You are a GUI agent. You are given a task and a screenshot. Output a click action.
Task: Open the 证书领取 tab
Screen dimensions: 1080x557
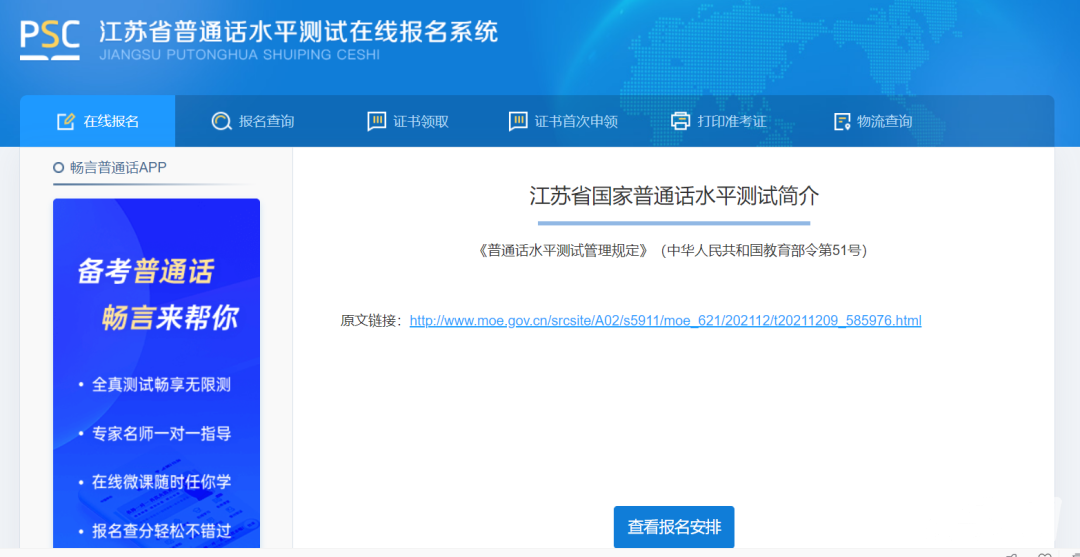(408, 122)
